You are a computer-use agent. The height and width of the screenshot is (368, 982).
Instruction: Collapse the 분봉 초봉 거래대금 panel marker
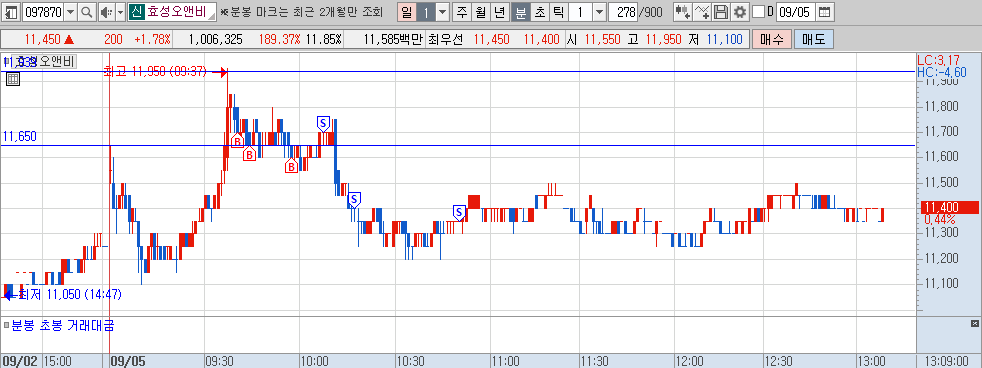click(x=6, y=325)
